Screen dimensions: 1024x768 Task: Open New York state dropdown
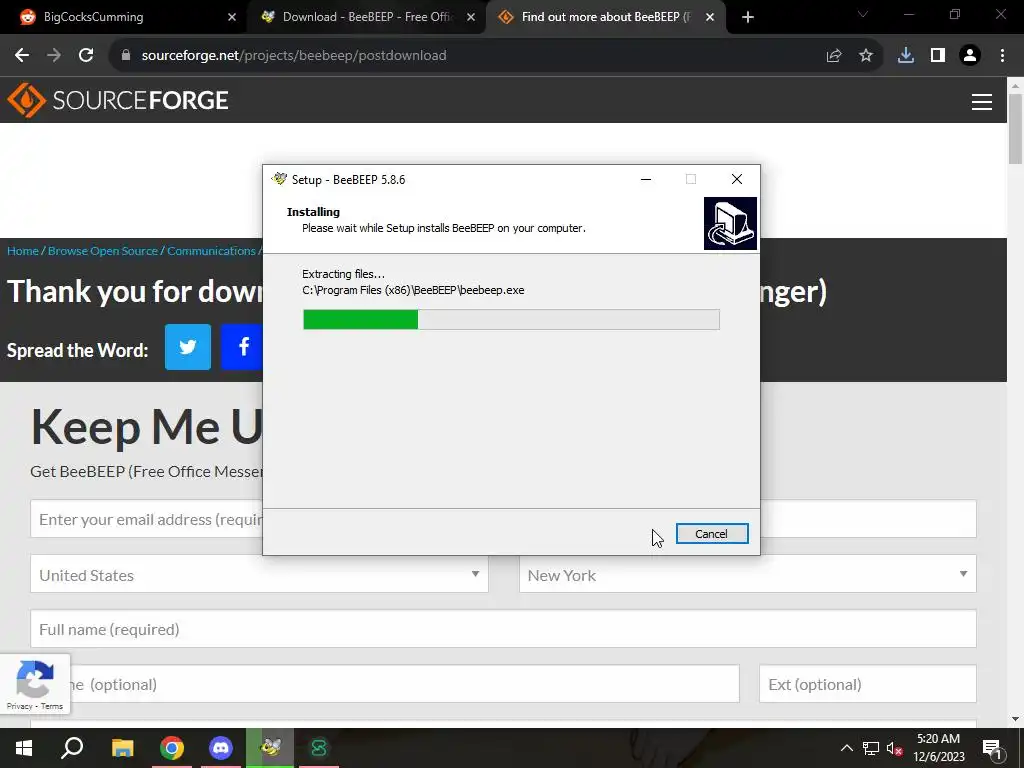coord(748,574)
